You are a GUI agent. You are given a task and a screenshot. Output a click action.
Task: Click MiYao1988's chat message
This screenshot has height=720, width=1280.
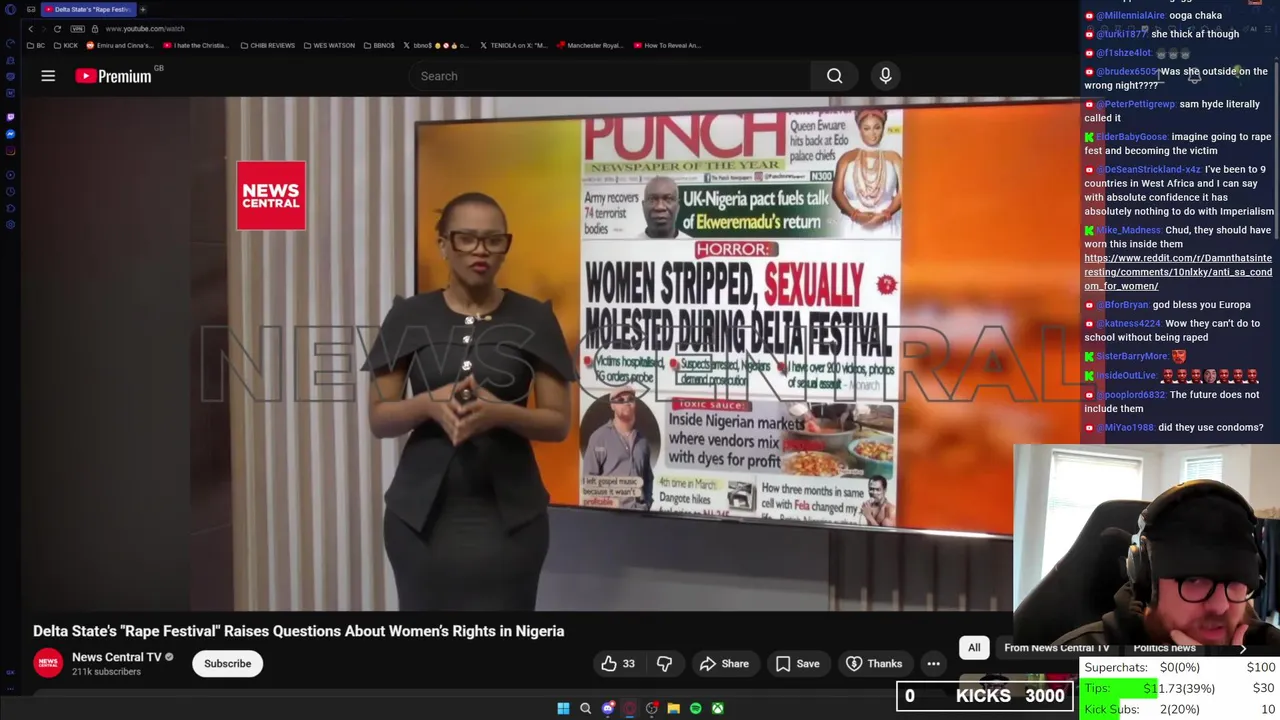pyautogui.click(x=1174, y=428)
